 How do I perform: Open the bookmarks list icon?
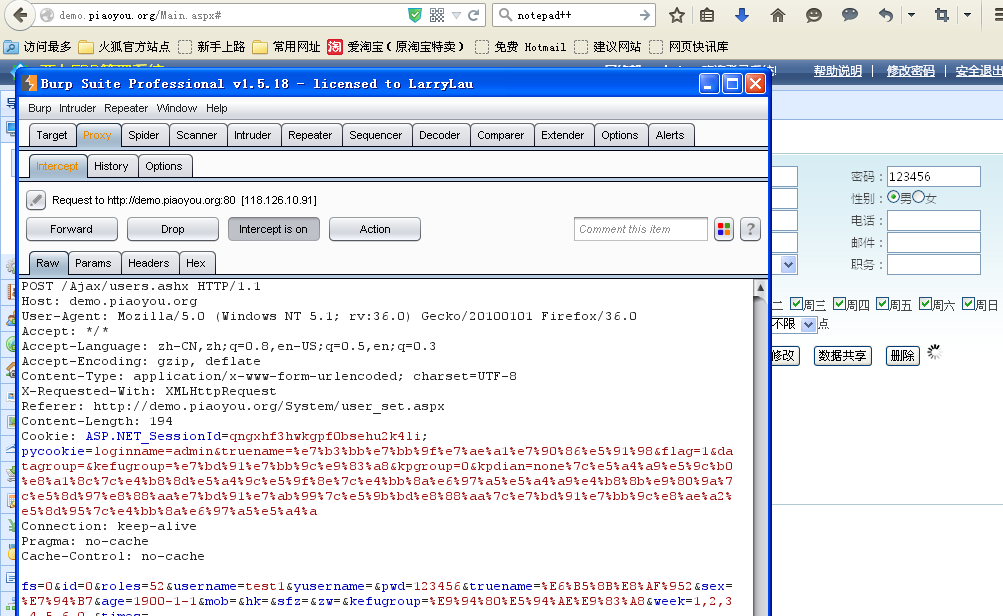(707, 15)
